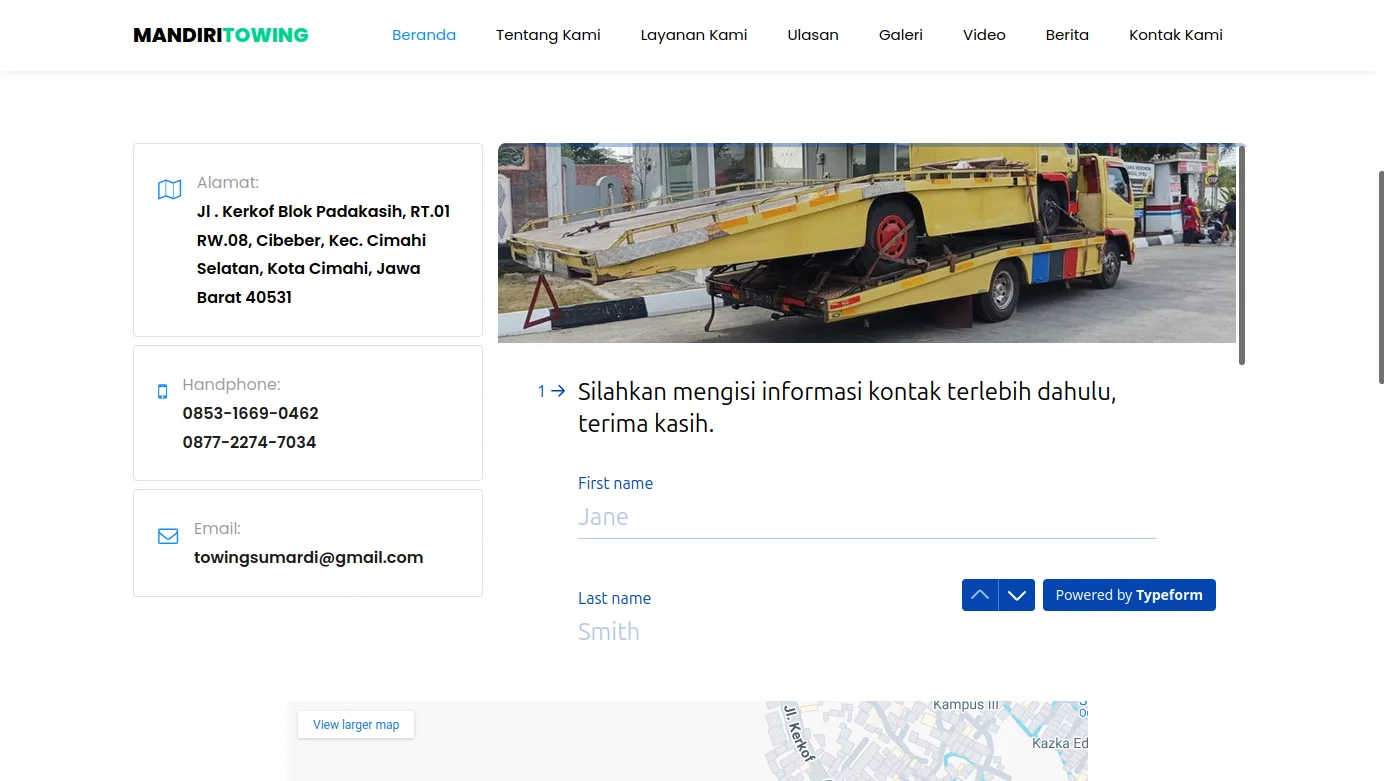1384x781 pixels.
Task: Go to Kontak Kami
Action: click(x=1176, y=35)
